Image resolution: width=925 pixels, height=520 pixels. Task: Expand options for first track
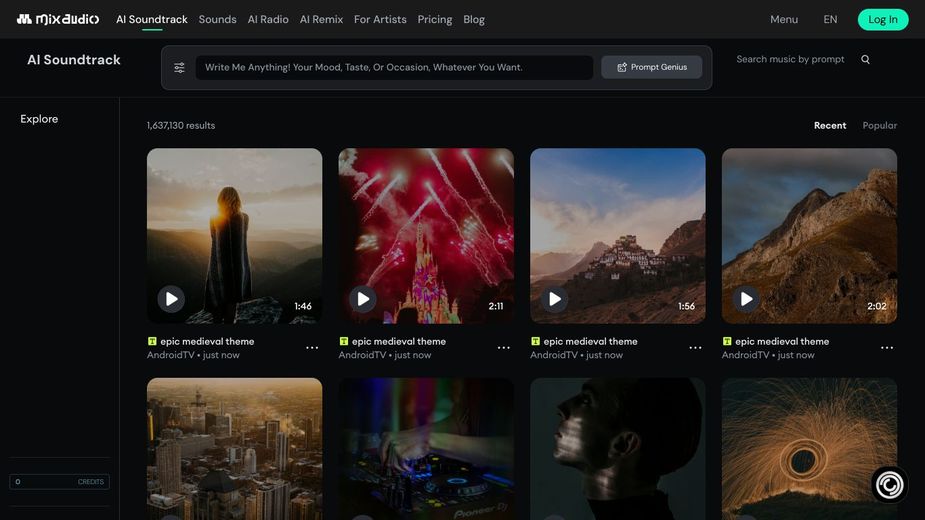[x=312, y=348]
